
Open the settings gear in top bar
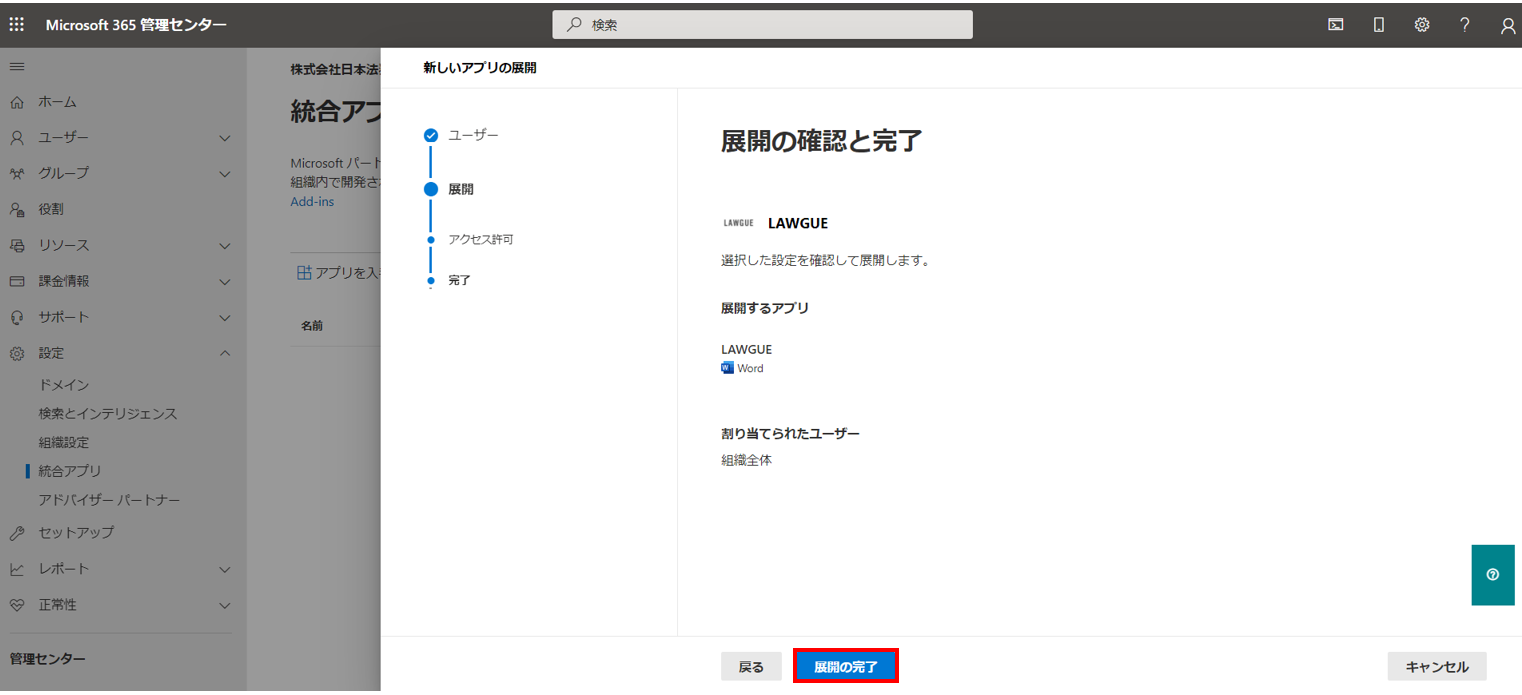pyautogui.click(x=1422, y=25)
